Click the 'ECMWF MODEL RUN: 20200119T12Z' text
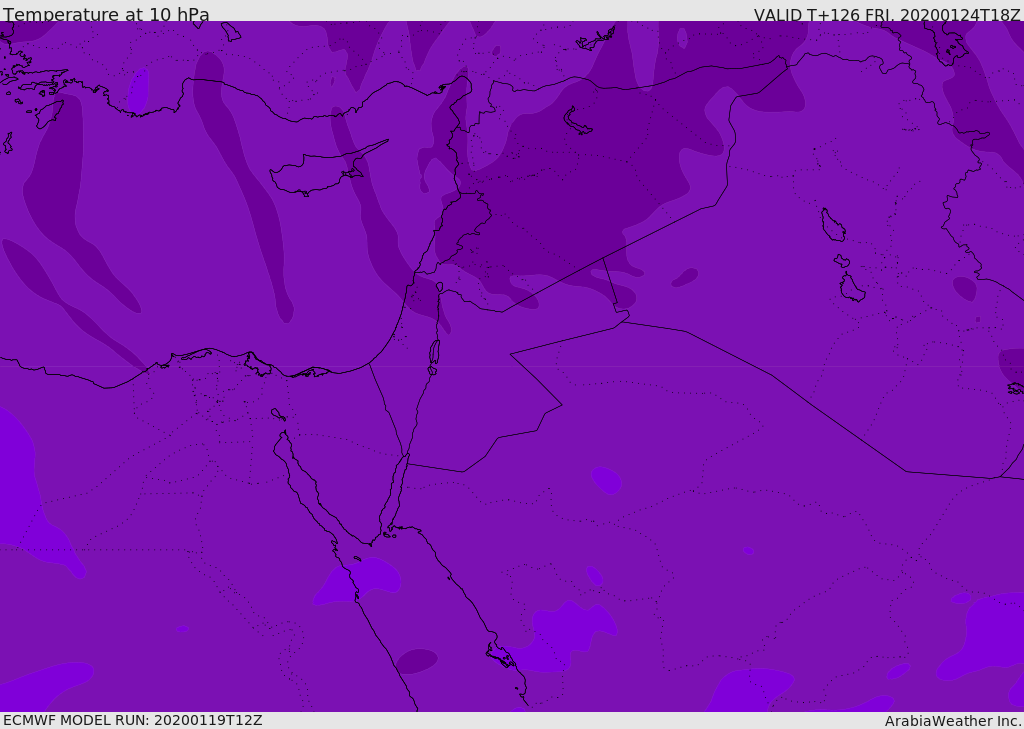The image size is (1024, 729). click(x=133, y=721)
